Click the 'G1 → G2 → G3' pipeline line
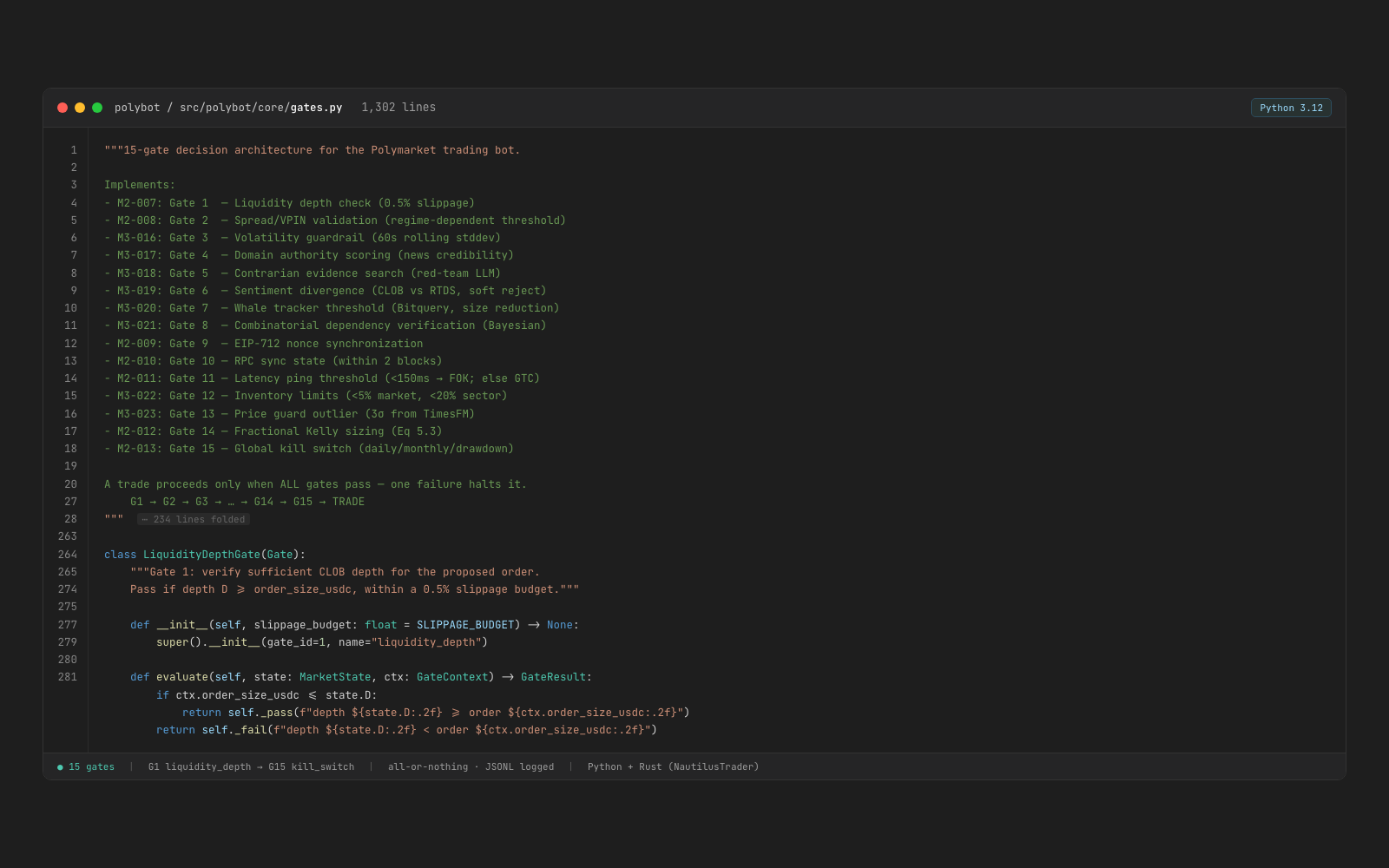The width and height of the screenshot is (1389, 868). click(x=247, y=502)
